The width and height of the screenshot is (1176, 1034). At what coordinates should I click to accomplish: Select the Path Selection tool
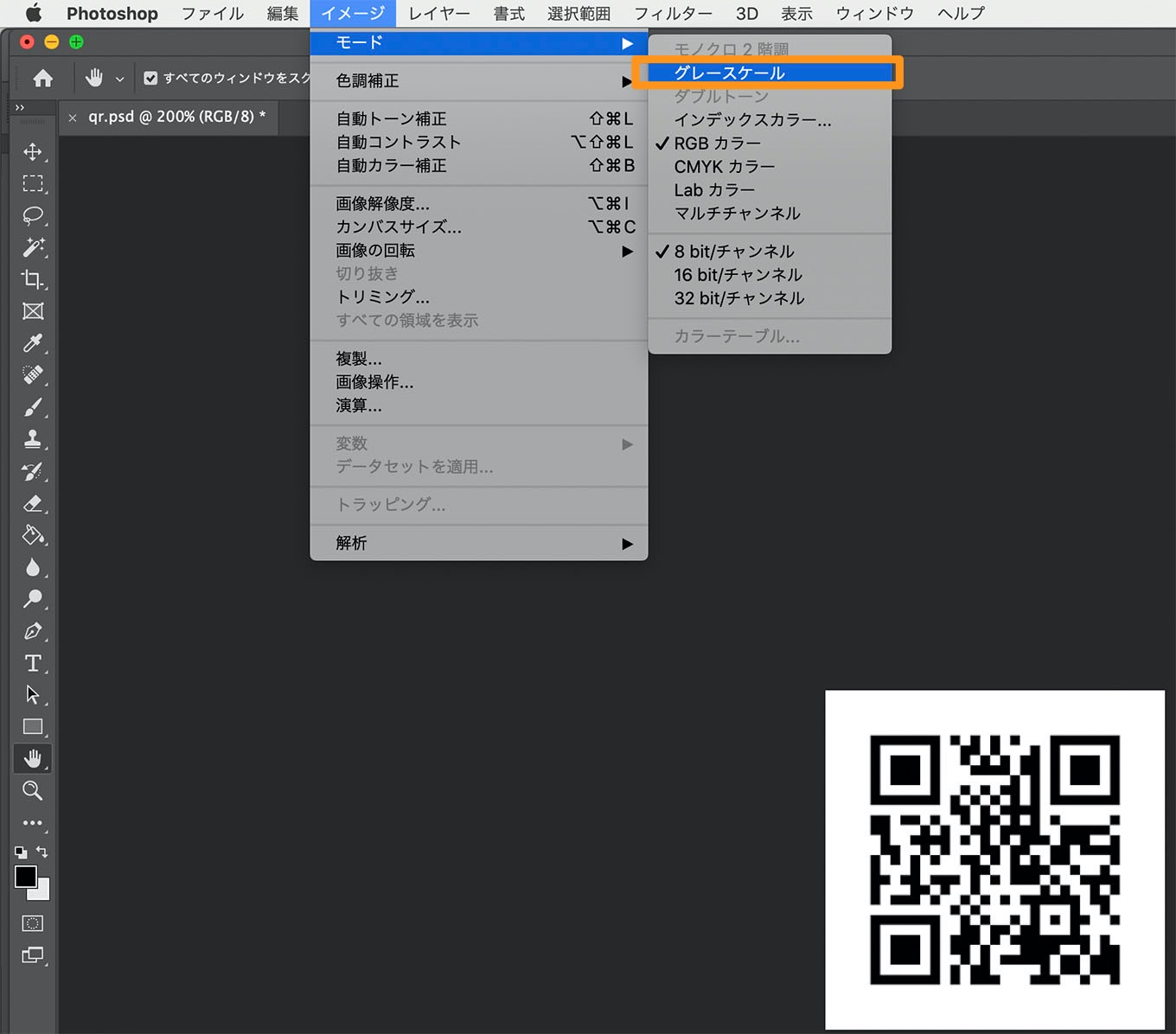pos(33,695)
